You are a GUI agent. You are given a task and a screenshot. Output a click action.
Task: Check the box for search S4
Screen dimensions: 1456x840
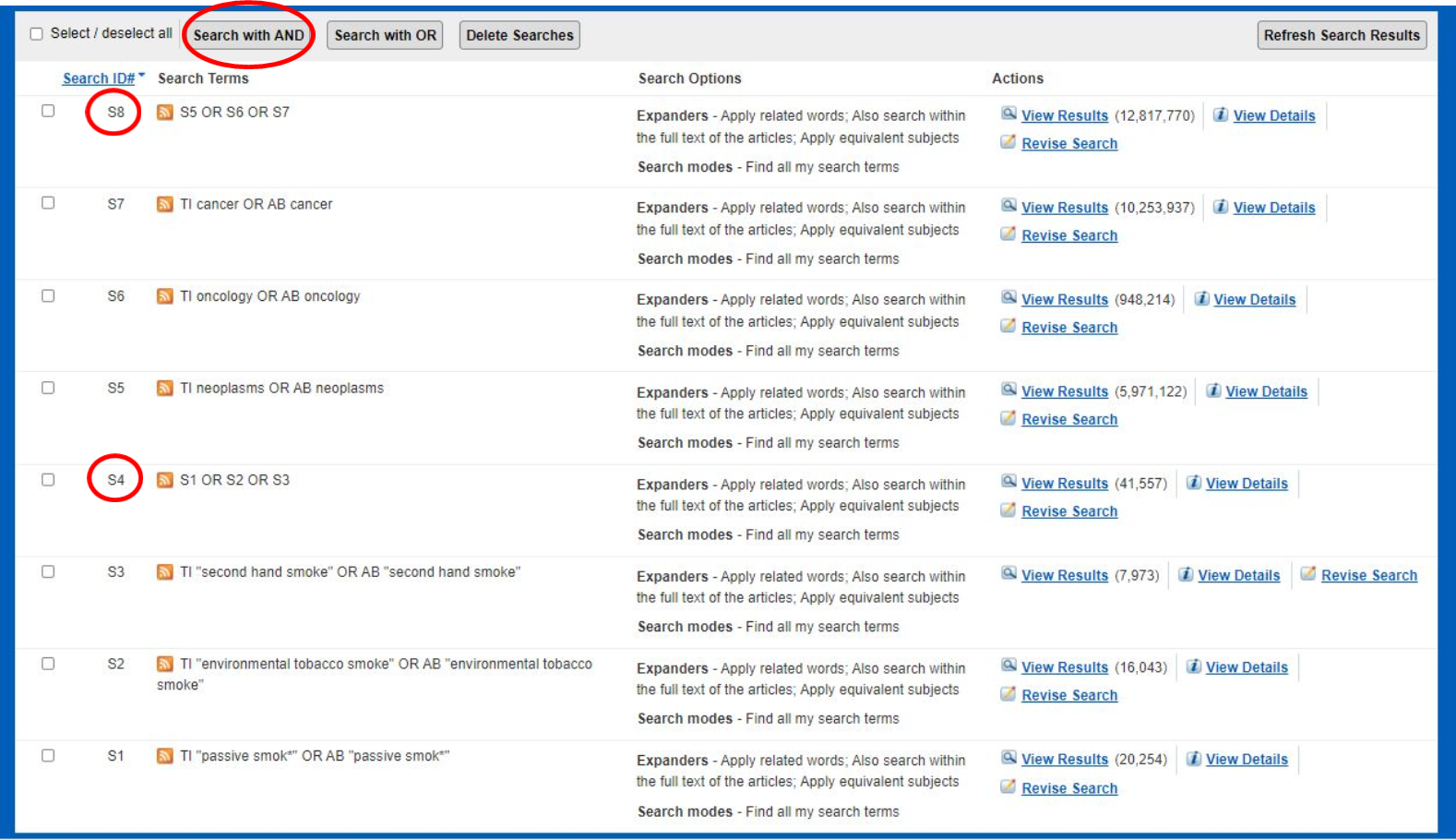[x=48, y=480]
